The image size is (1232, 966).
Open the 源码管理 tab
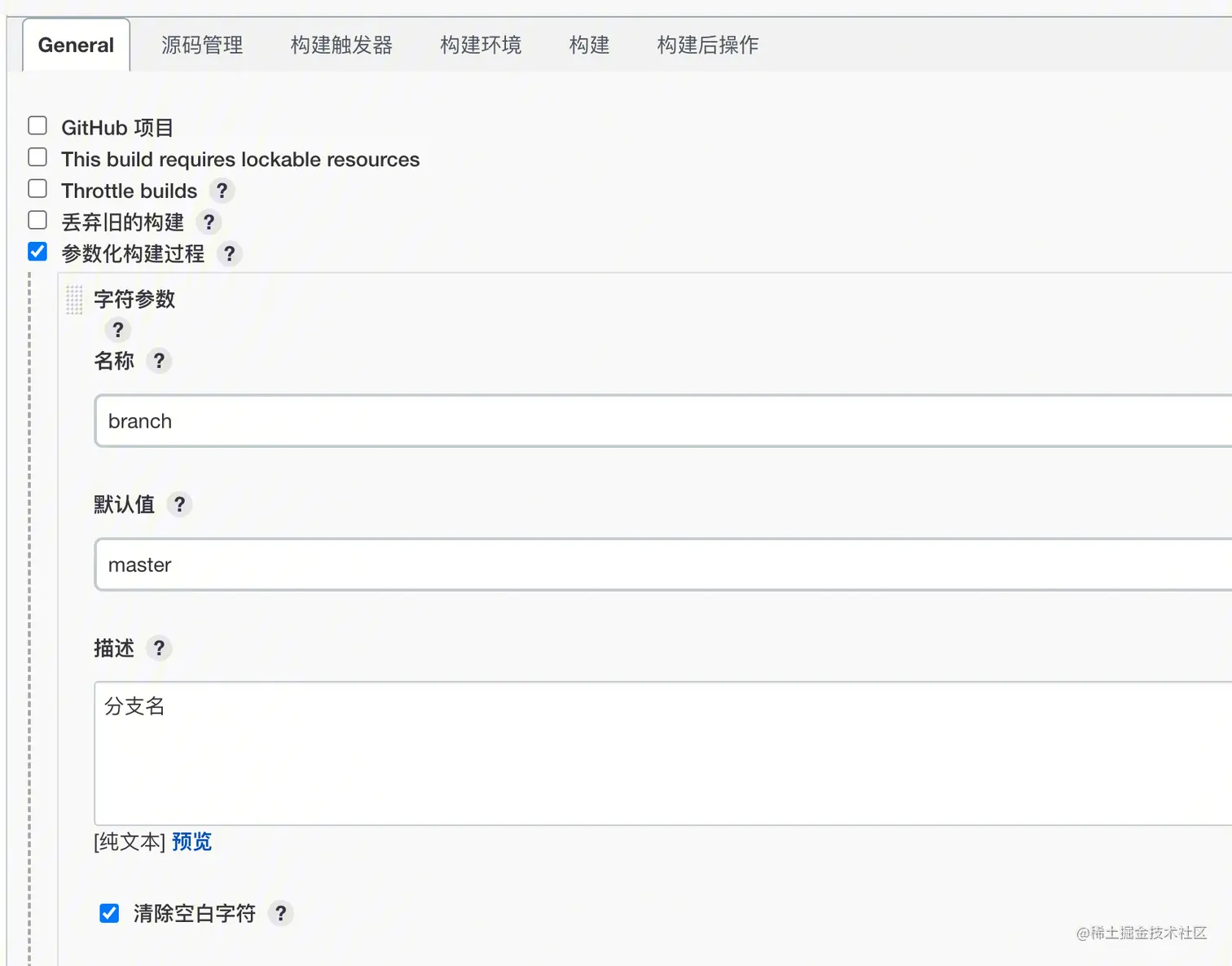[x=202, y=45]
